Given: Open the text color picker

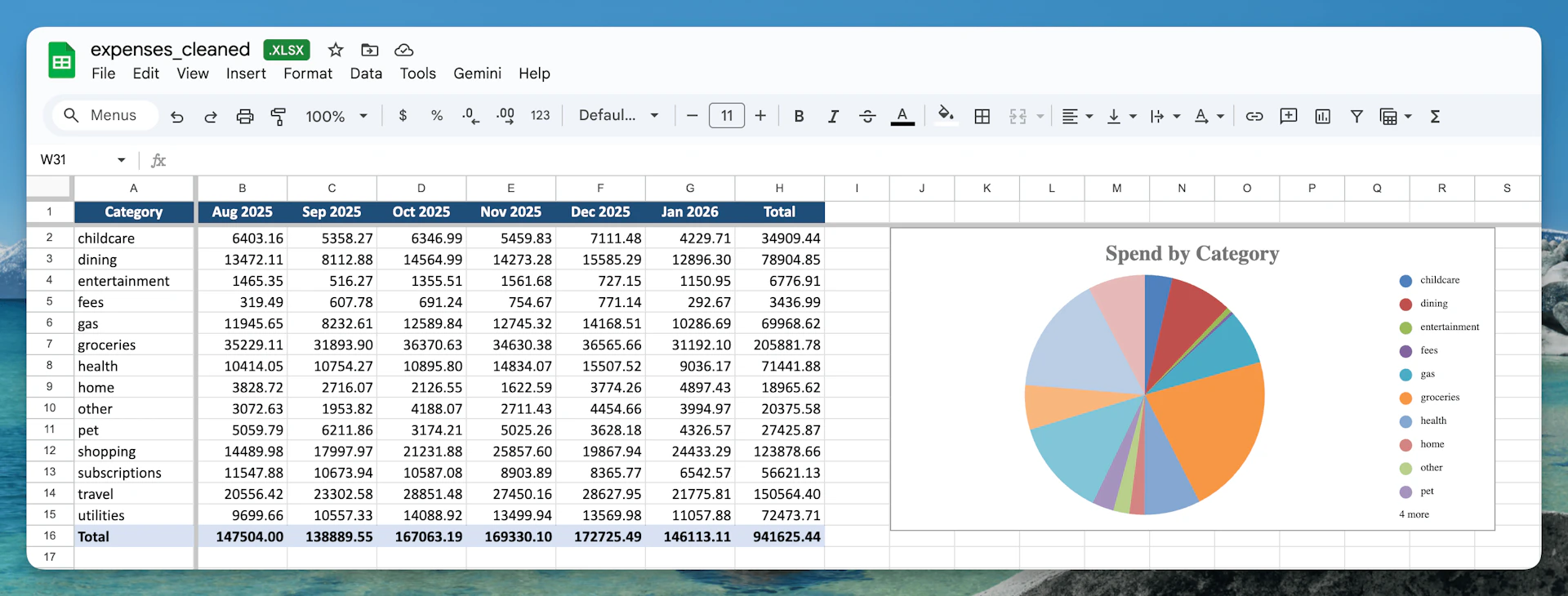Looking at the screenshot, I should click(x=902, y=116).
